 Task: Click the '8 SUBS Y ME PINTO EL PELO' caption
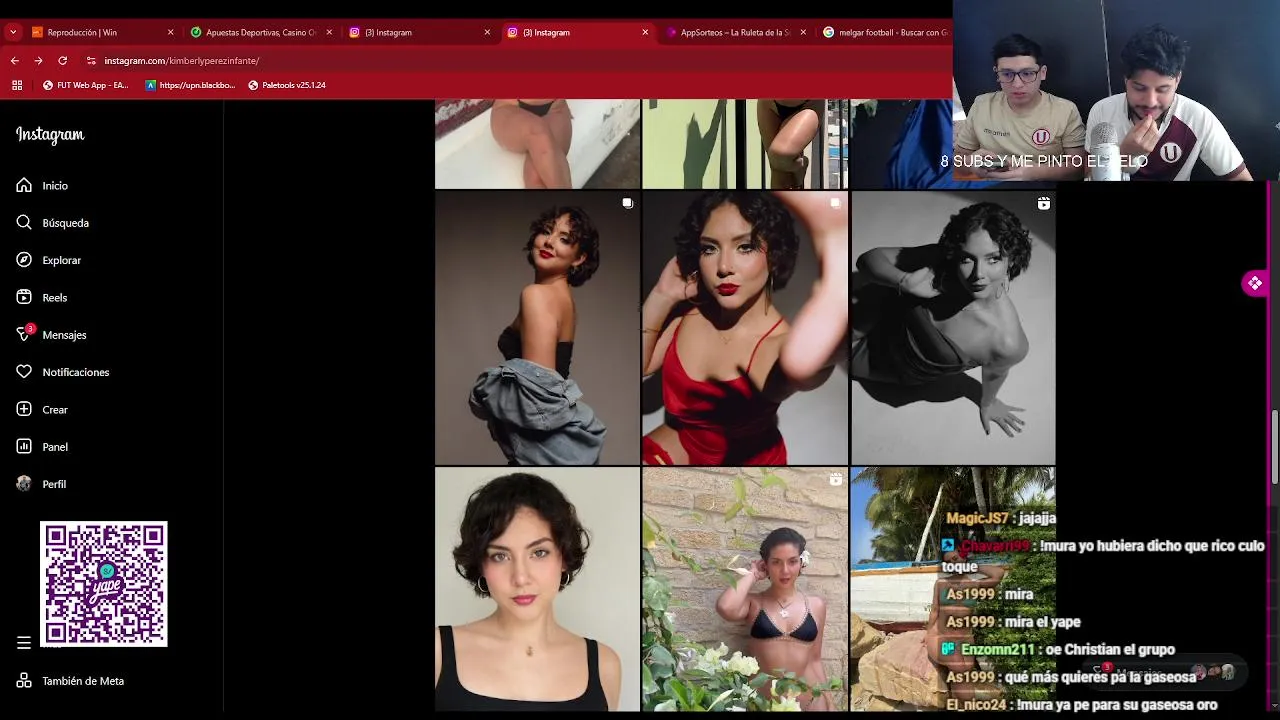click(x=1044, y=161)
